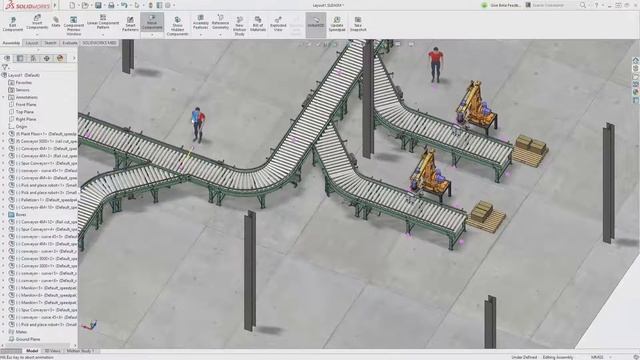Select the 3D Views bottom tab
Viewport: 640px width, 360px height.
tap(52, 351)
